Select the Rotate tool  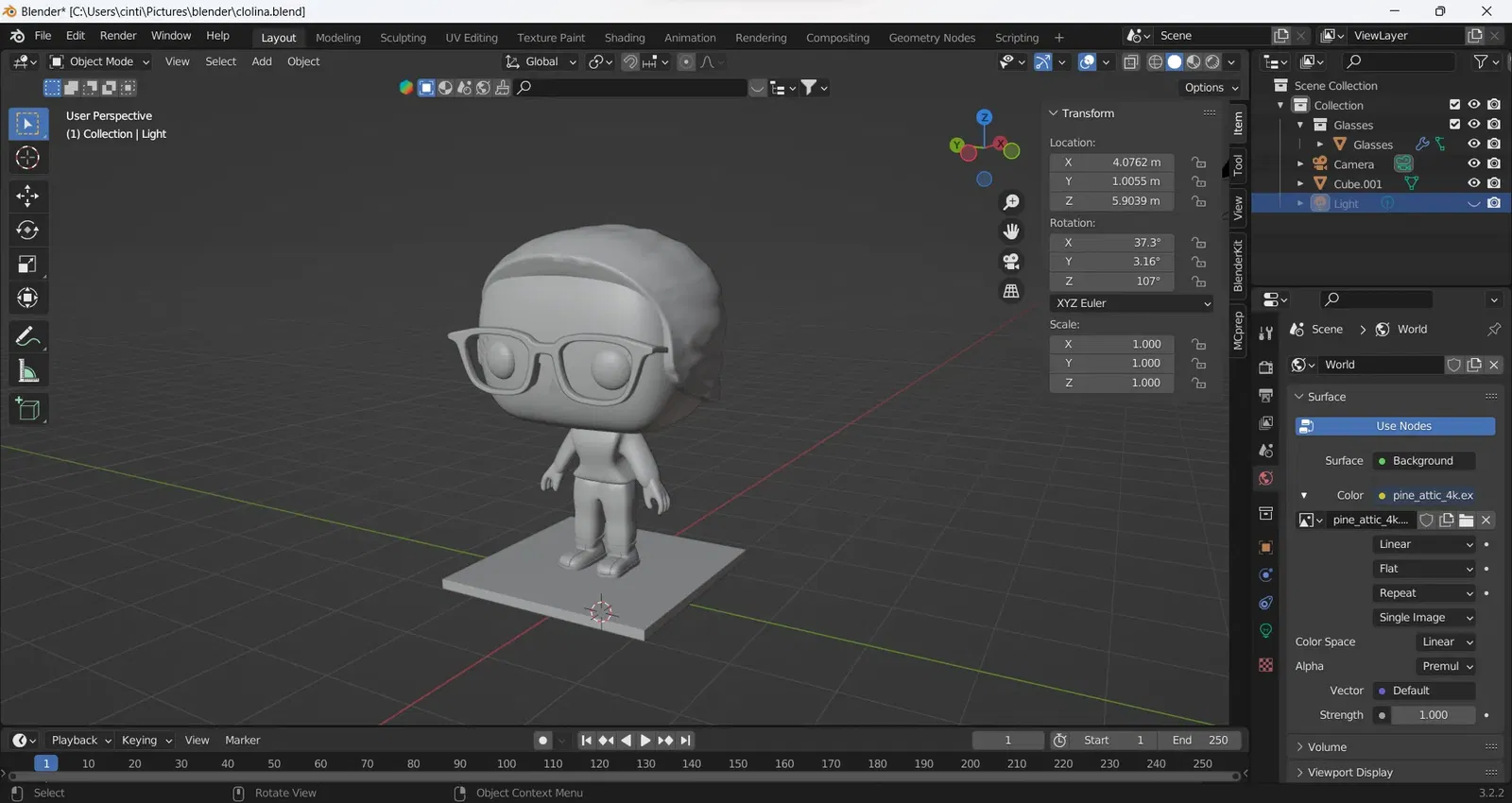[27, 230]
